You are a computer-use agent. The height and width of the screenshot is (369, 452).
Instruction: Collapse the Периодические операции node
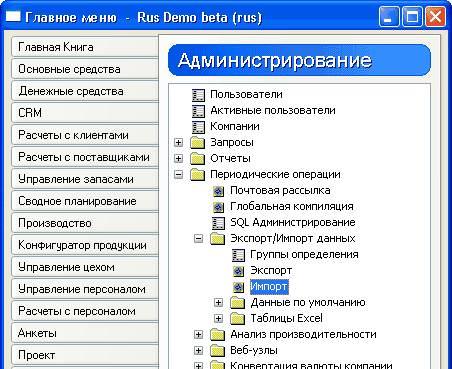179,175
